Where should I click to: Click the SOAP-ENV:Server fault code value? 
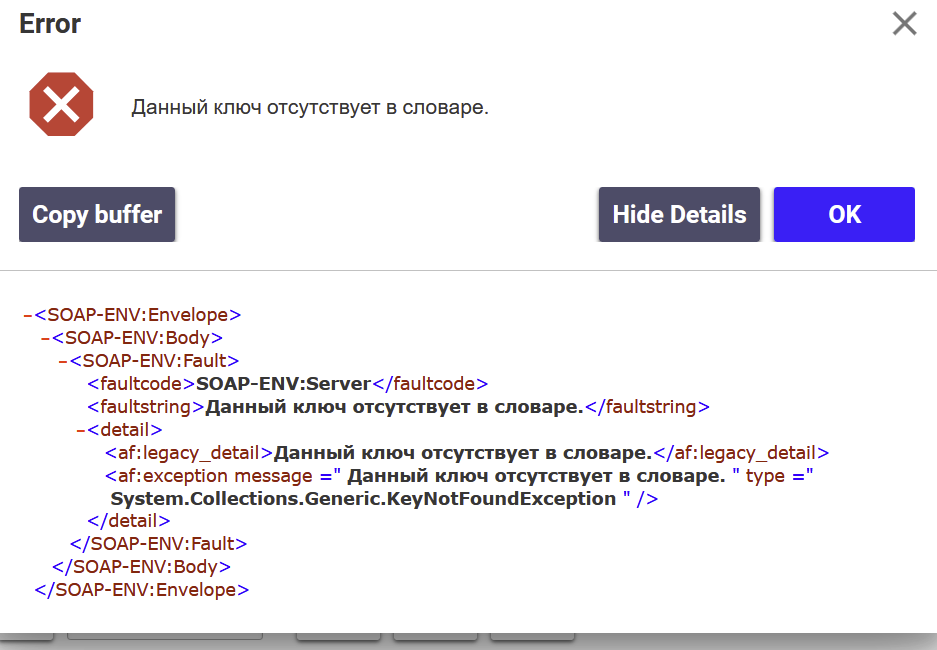point(284,383)
